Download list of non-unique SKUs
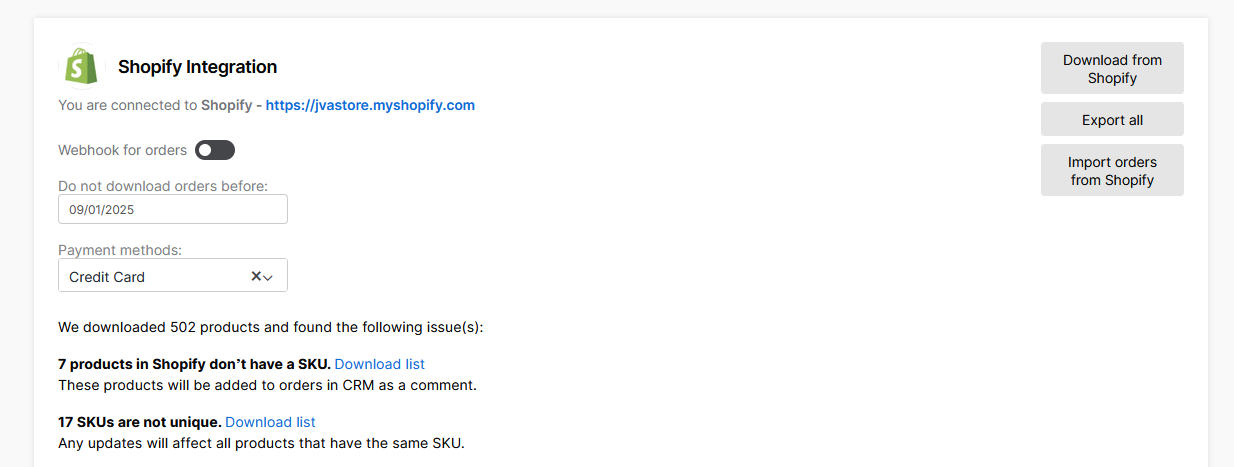The height and width of the screenshot is (467, 1234). coord(270,422)
